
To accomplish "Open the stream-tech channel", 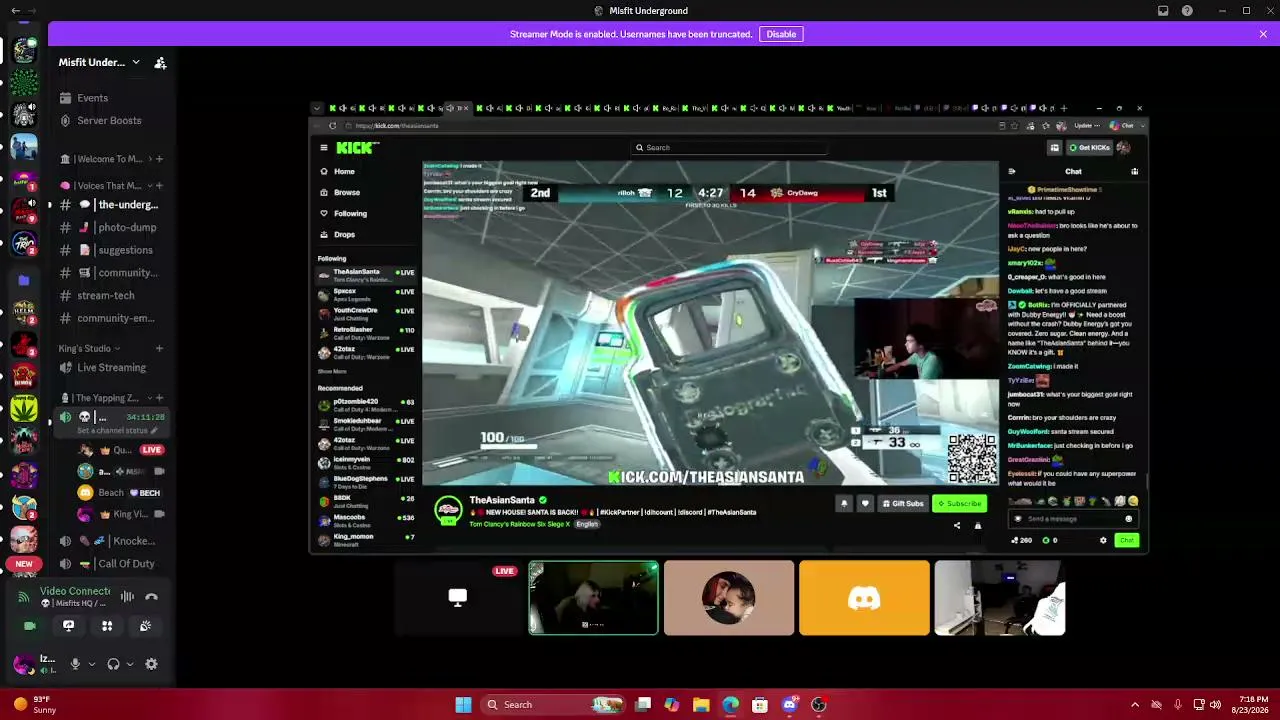I will tap(112, 296).
